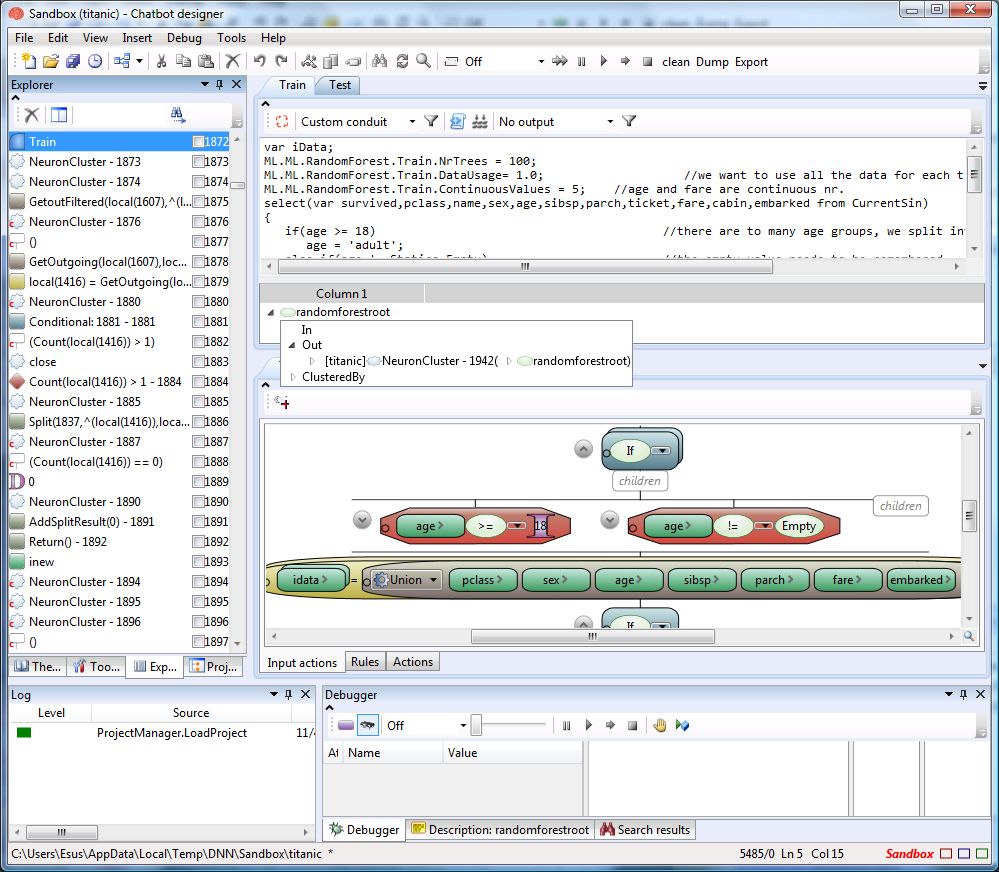999x872 pixels.
Task: Click the stop square in main toolbar
Action: tap(647, 61)
